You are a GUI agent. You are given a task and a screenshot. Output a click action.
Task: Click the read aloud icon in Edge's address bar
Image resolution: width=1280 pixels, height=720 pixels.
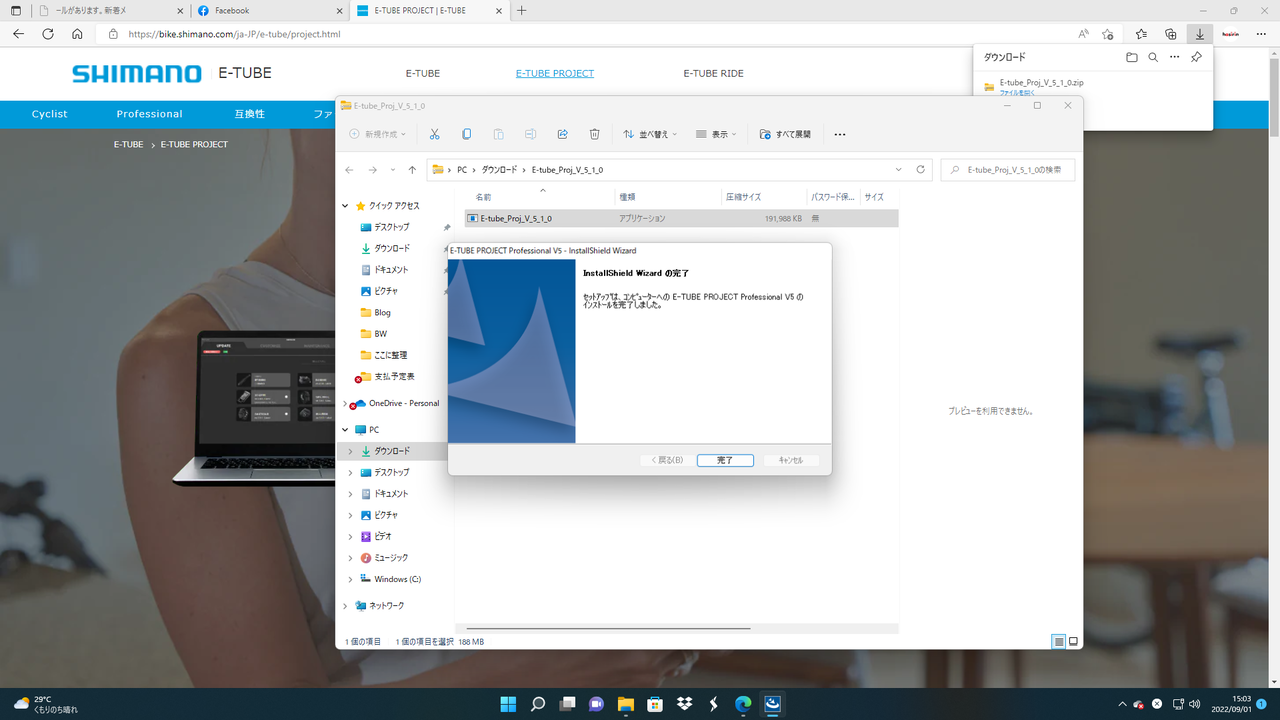[1084, 34]
